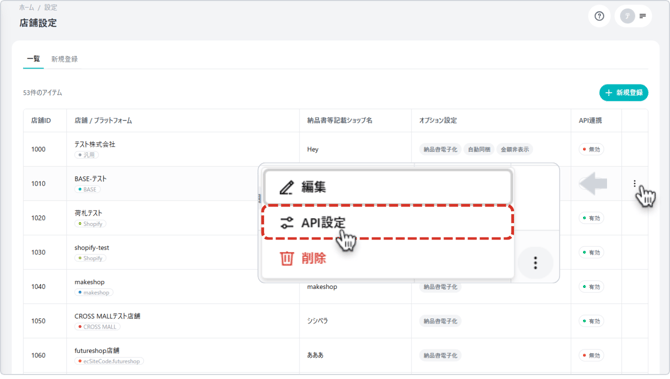Click store name BASE-テスト
This screenshot has width=670, height=379.
[x=90, y=179]
